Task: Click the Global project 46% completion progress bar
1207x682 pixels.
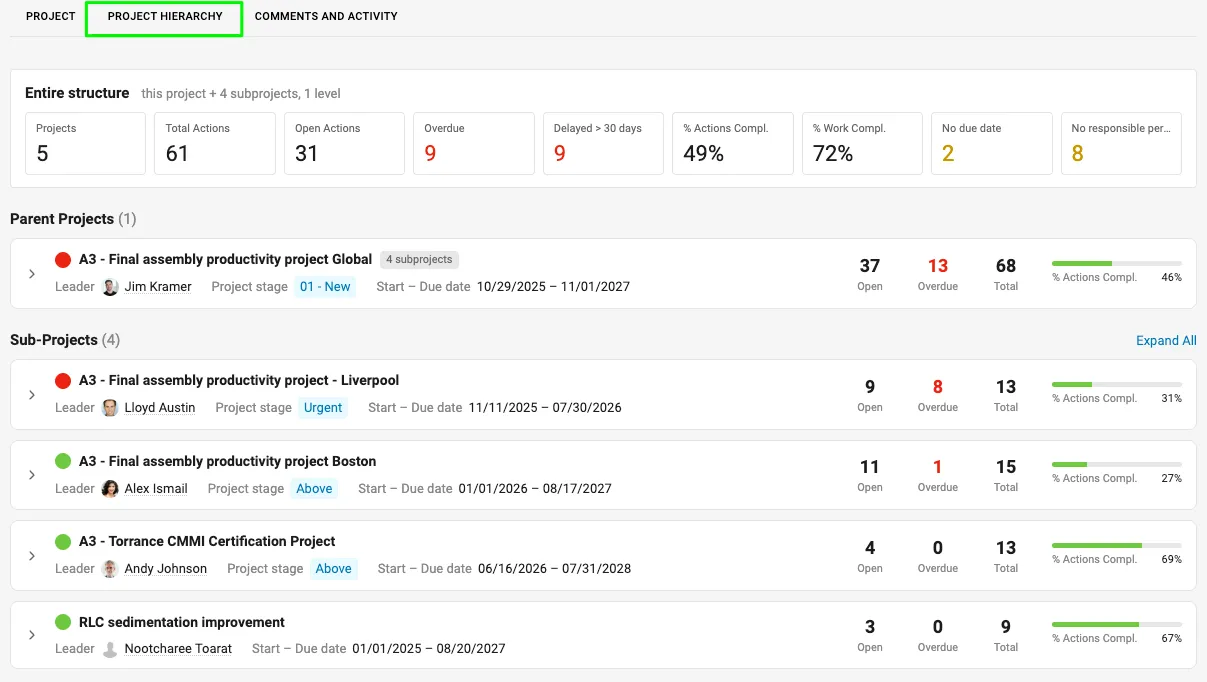Action: point(1117,264)
